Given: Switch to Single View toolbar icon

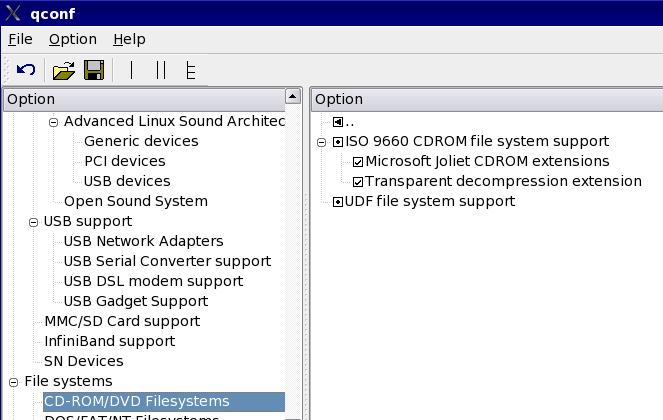Looking at the screenshot, I should [131, 70].
